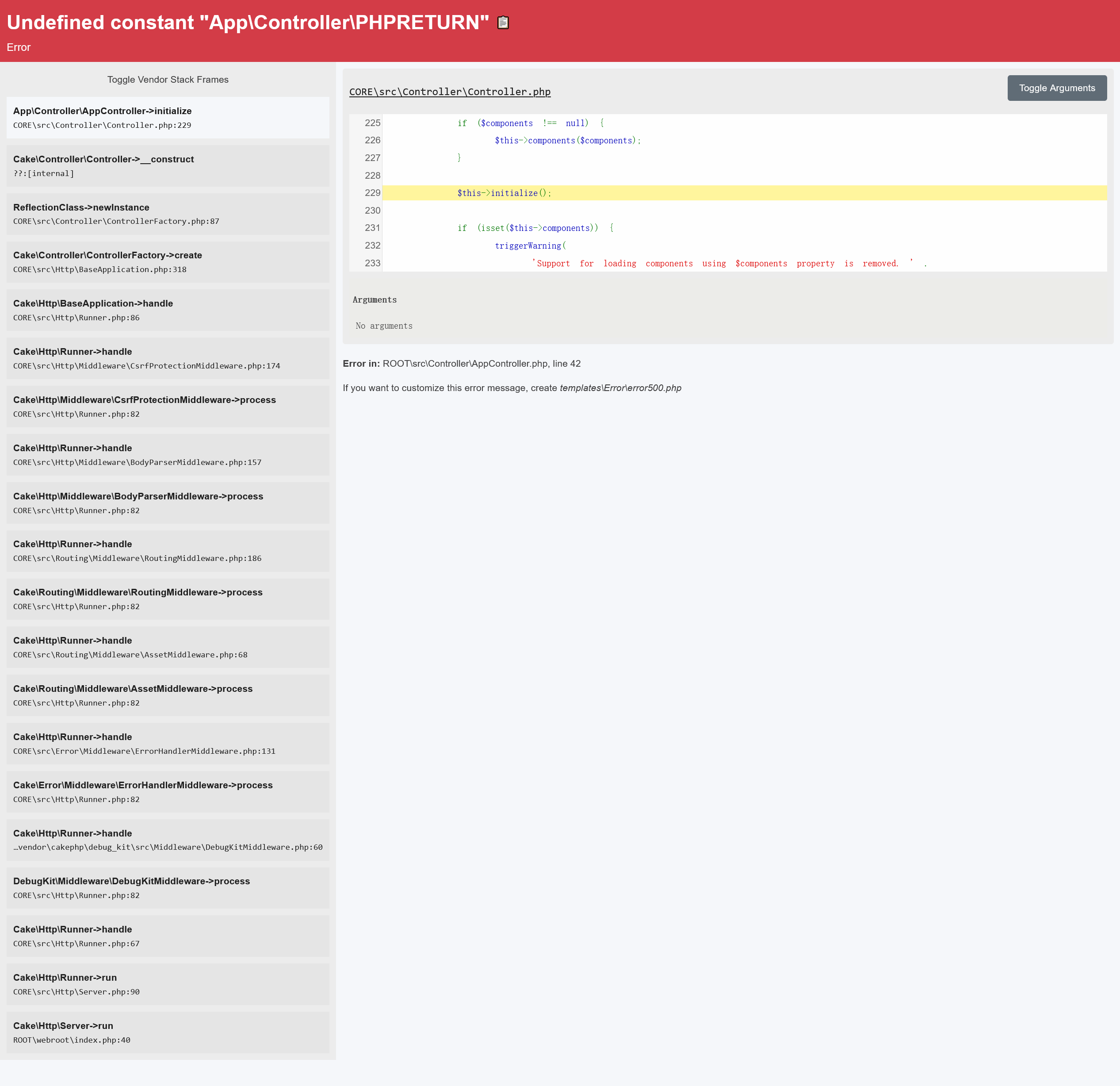Select the CsrfProtectionMiddleware->process stack frame

168,407
